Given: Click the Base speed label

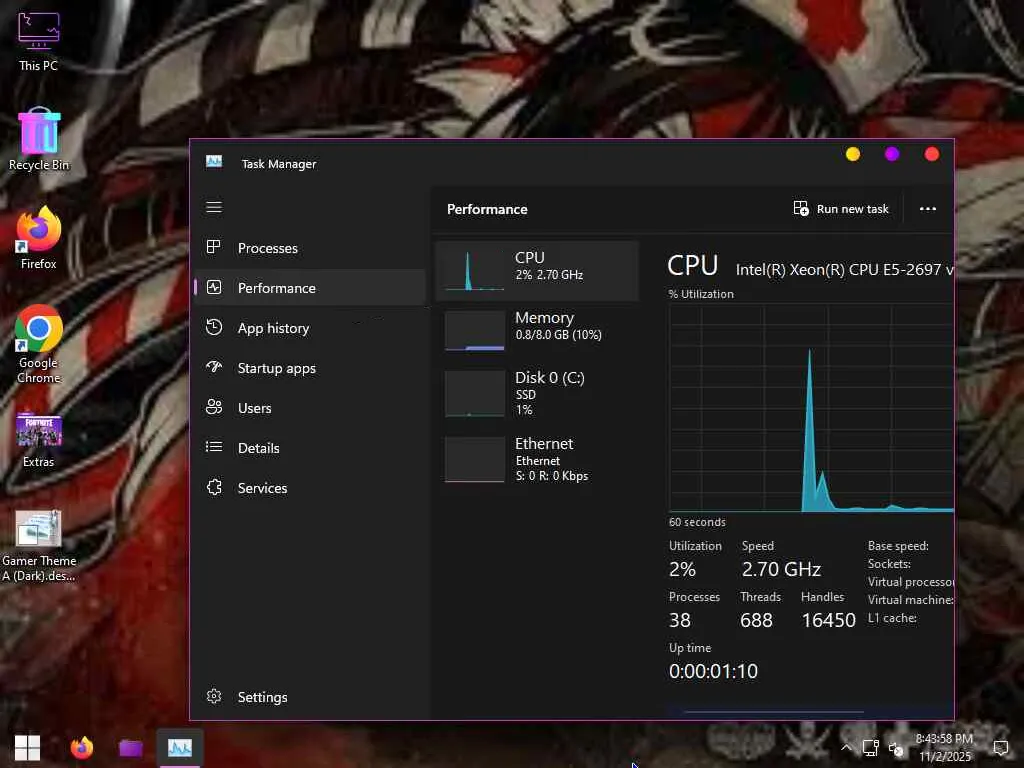Looking at the screenshot, I should point(898,545).
